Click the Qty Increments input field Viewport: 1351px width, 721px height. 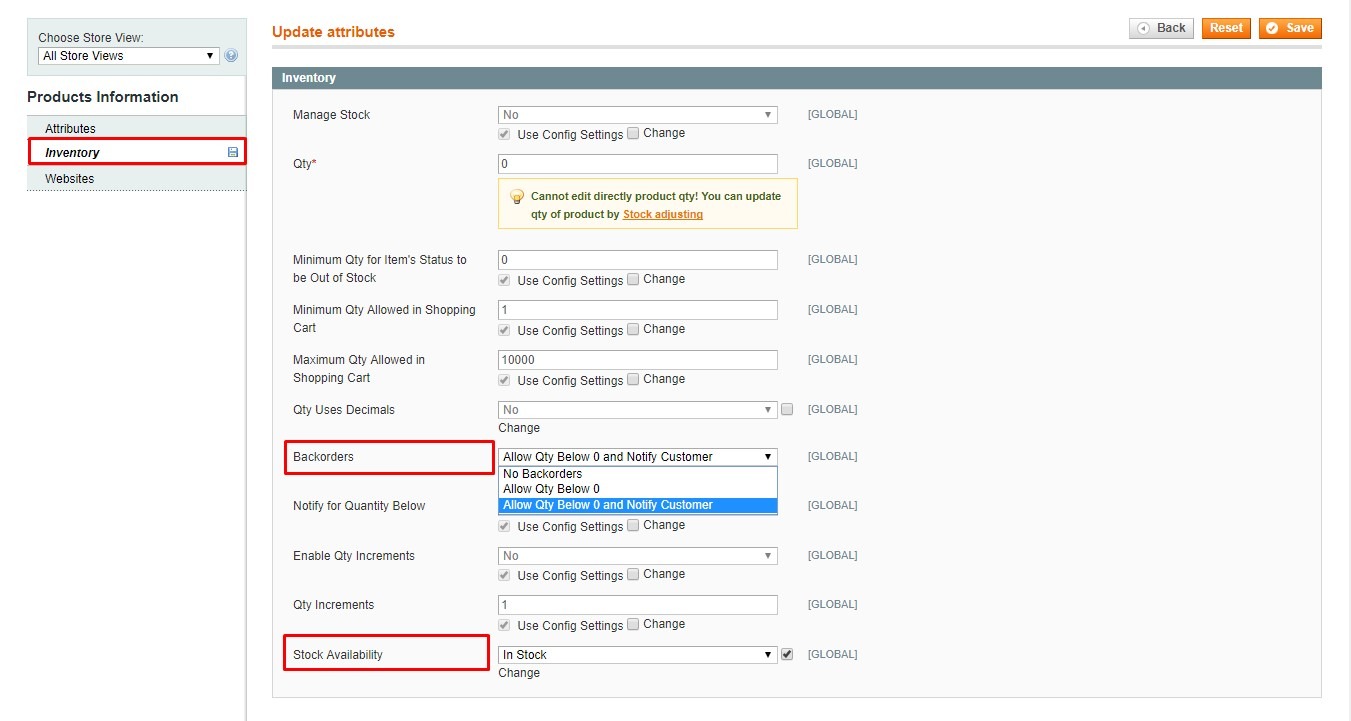click(638, 605)
